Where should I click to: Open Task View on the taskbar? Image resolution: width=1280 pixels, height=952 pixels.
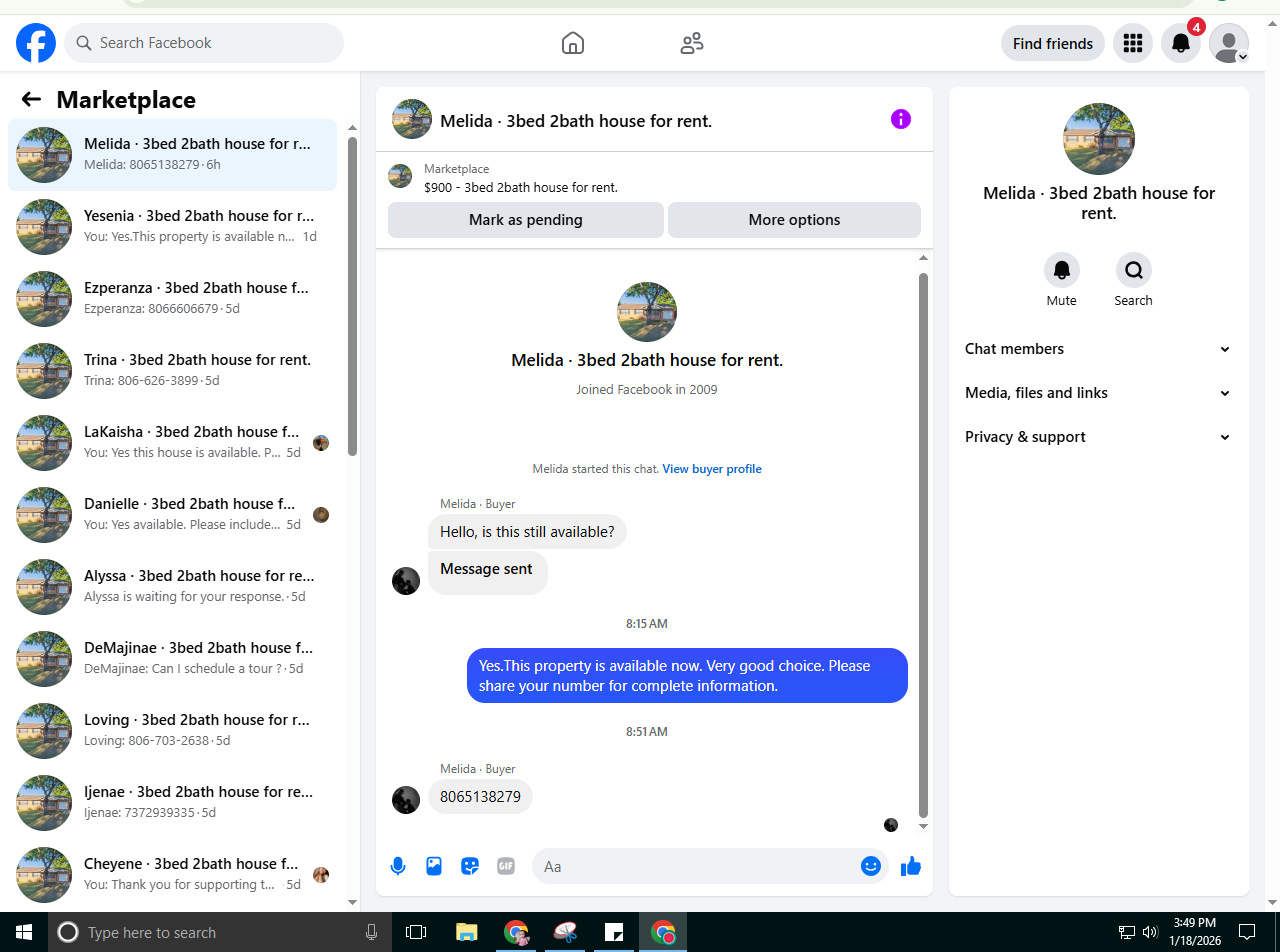pyautogui.click(x=416, y=932)
